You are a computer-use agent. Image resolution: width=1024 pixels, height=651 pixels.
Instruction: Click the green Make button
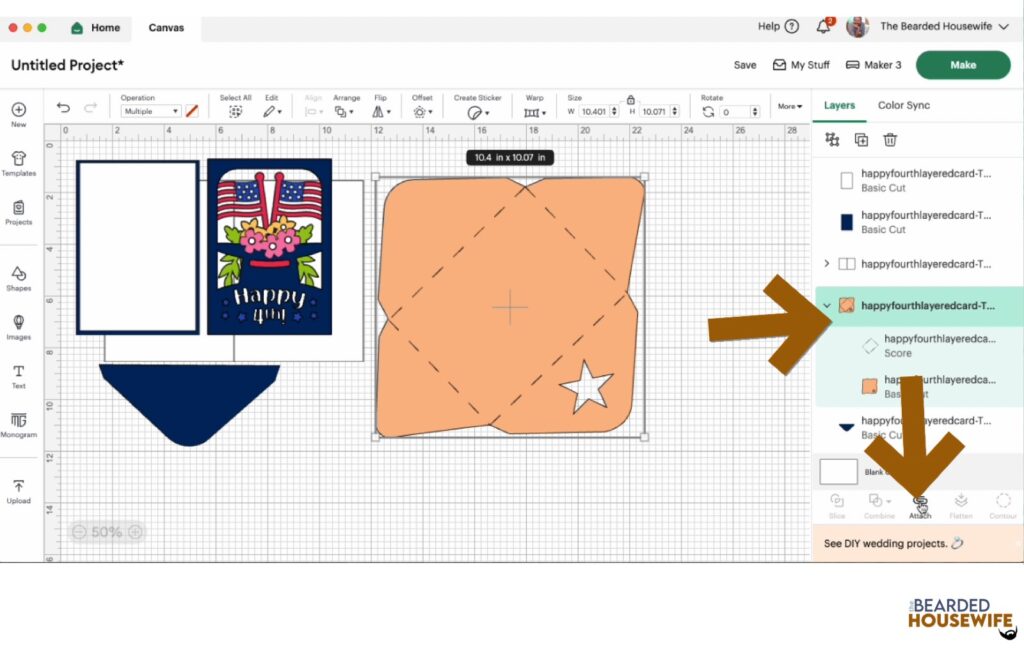963,65
